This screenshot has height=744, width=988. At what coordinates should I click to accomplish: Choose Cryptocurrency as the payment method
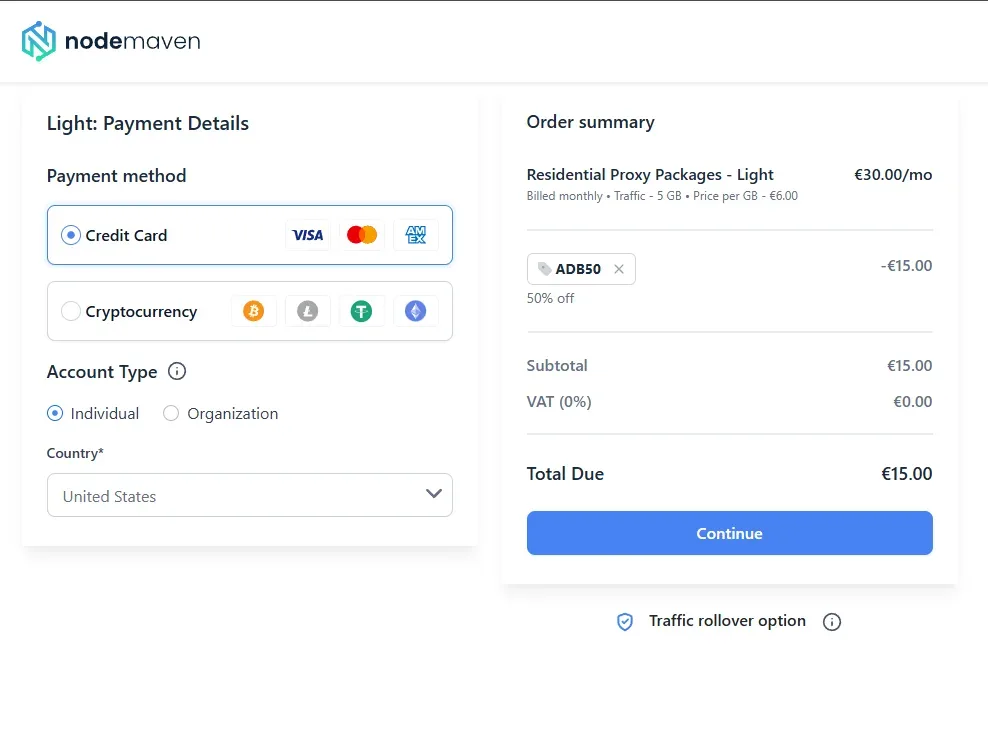(71, 311)
